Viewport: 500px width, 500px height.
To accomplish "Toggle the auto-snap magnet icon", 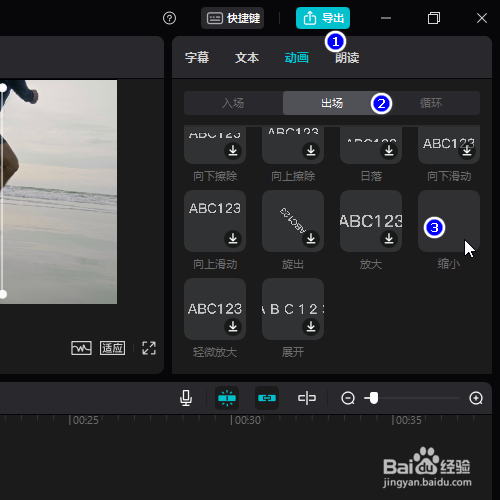I will [x=227, y=398].
